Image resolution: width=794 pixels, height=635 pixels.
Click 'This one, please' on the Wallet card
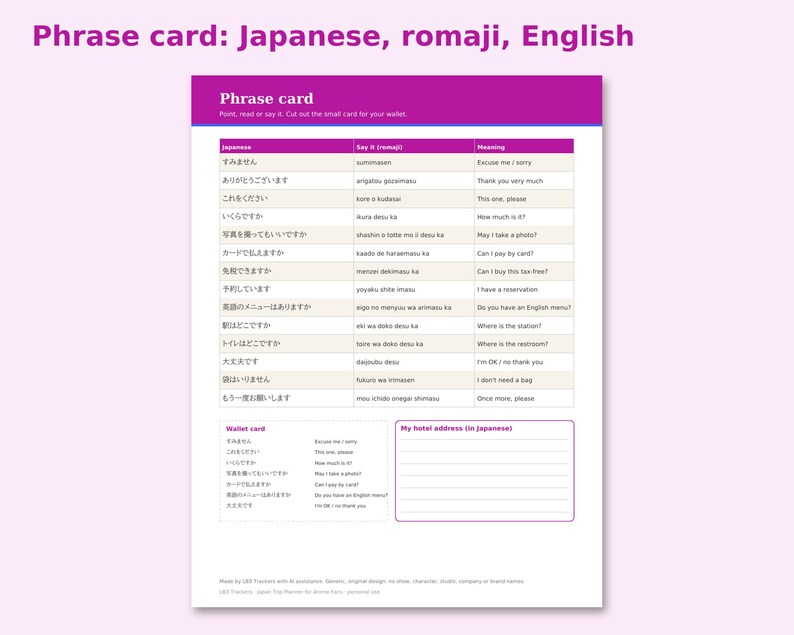point(334,452)
